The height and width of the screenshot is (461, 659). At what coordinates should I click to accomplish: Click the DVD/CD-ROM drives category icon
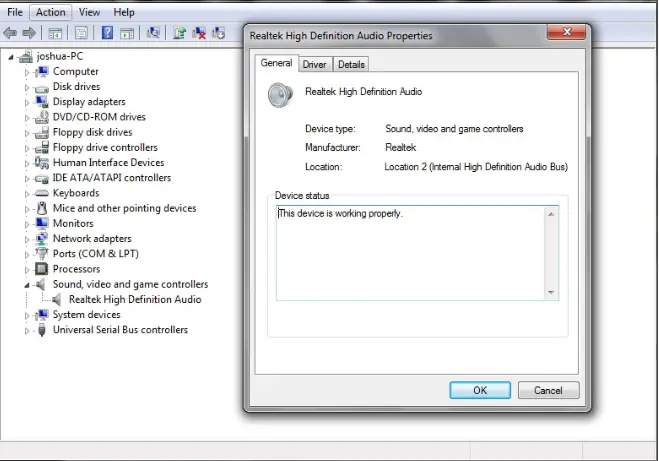(x=41, y=117)
